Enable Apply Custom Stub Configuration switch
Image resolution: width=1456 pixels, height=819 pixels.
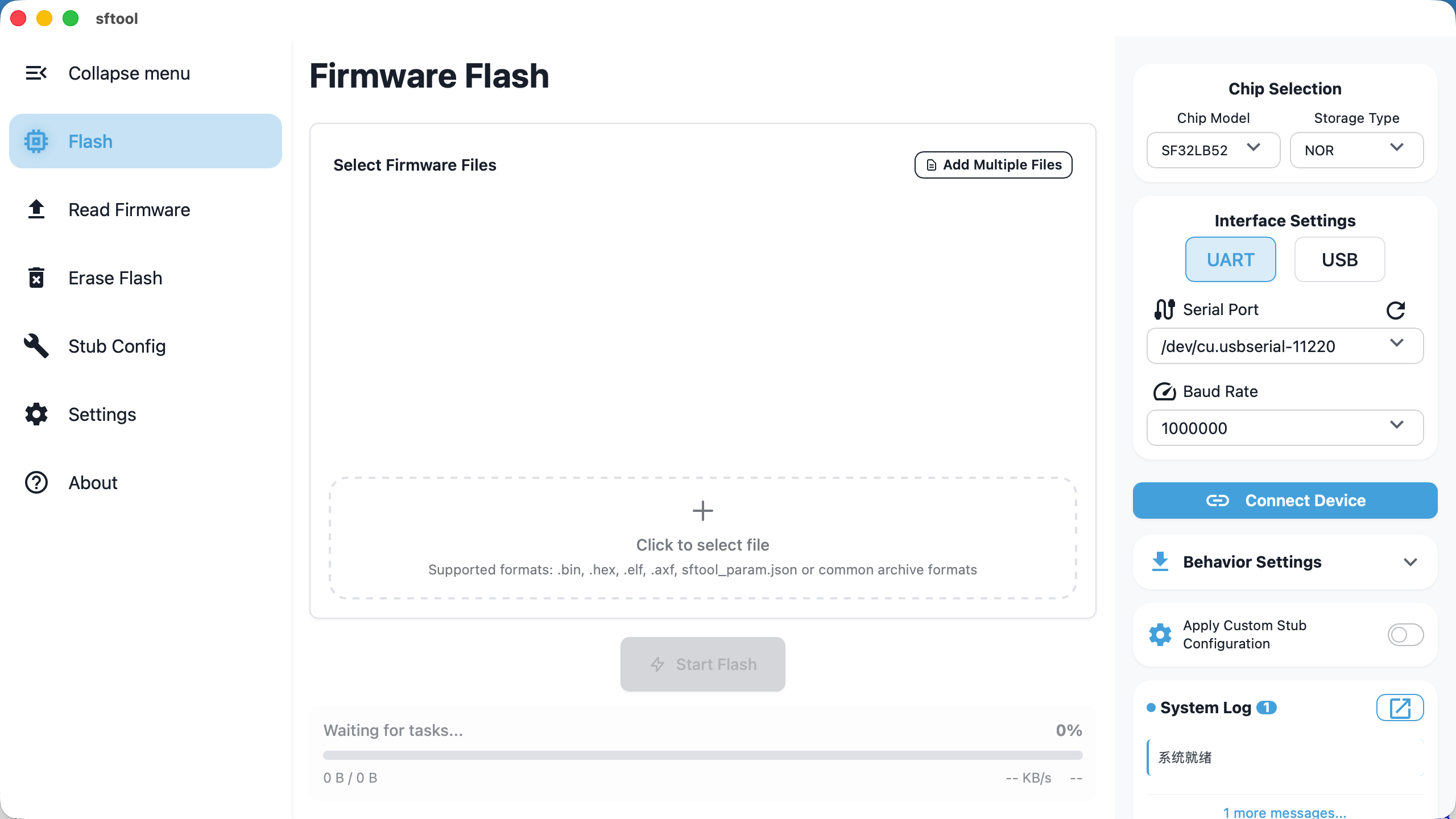point(1405,635)
